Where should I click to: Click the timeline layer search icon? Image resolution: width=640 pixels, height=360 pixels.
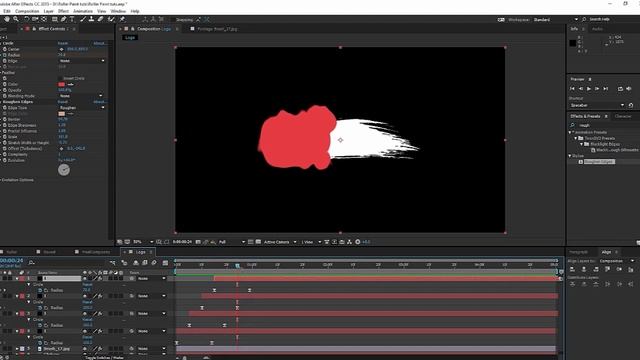(x=32, y=262)
